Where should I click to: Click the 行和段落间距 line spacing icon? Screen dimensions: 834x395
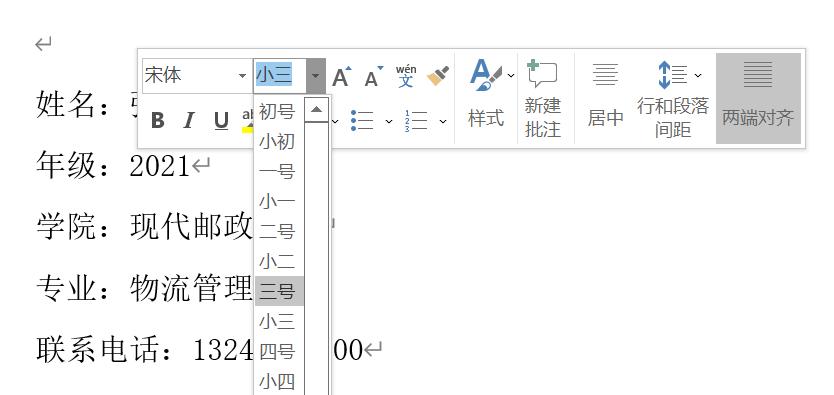(672, 74)
